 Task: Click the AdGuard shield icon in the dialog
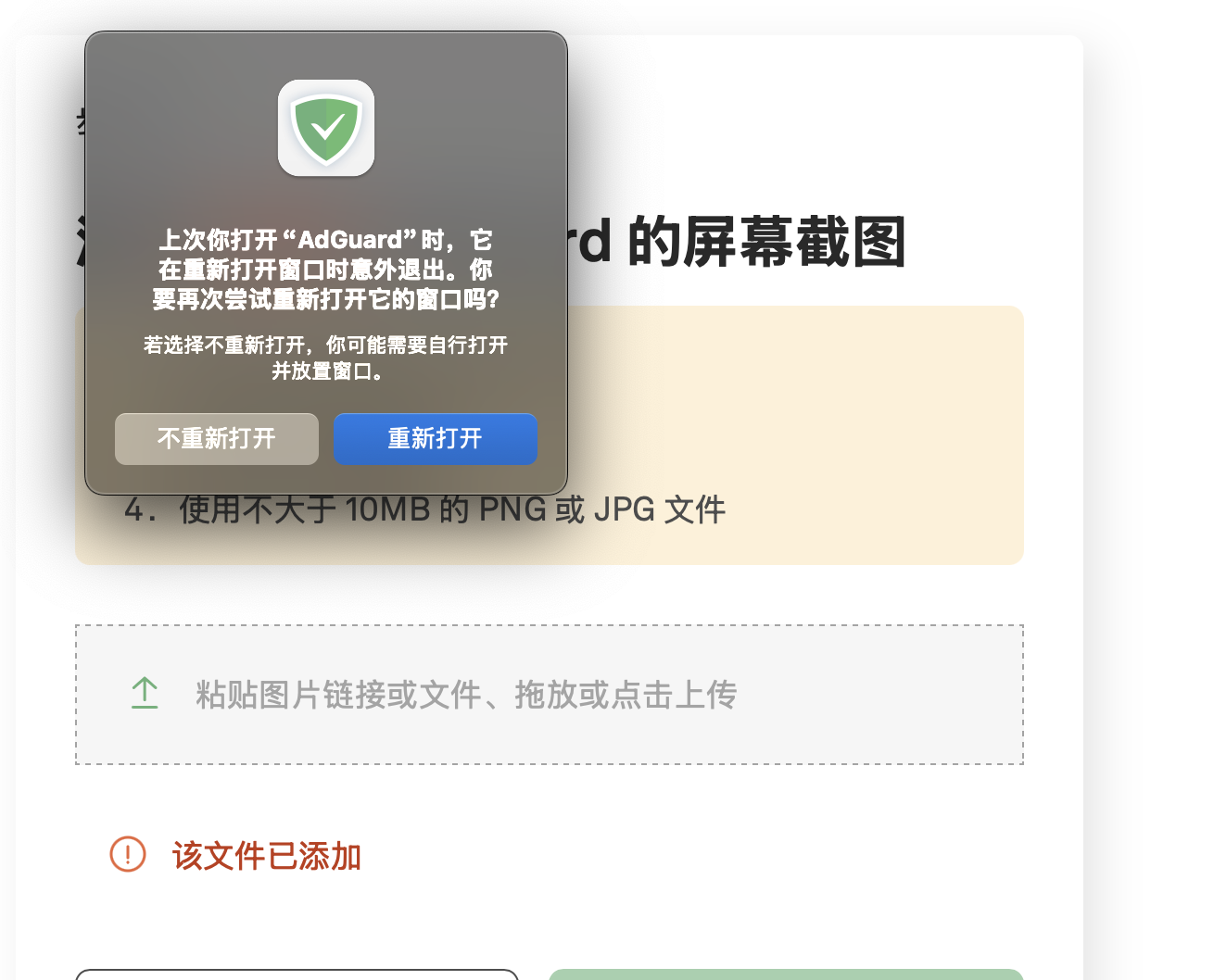(x=326, y=128)
